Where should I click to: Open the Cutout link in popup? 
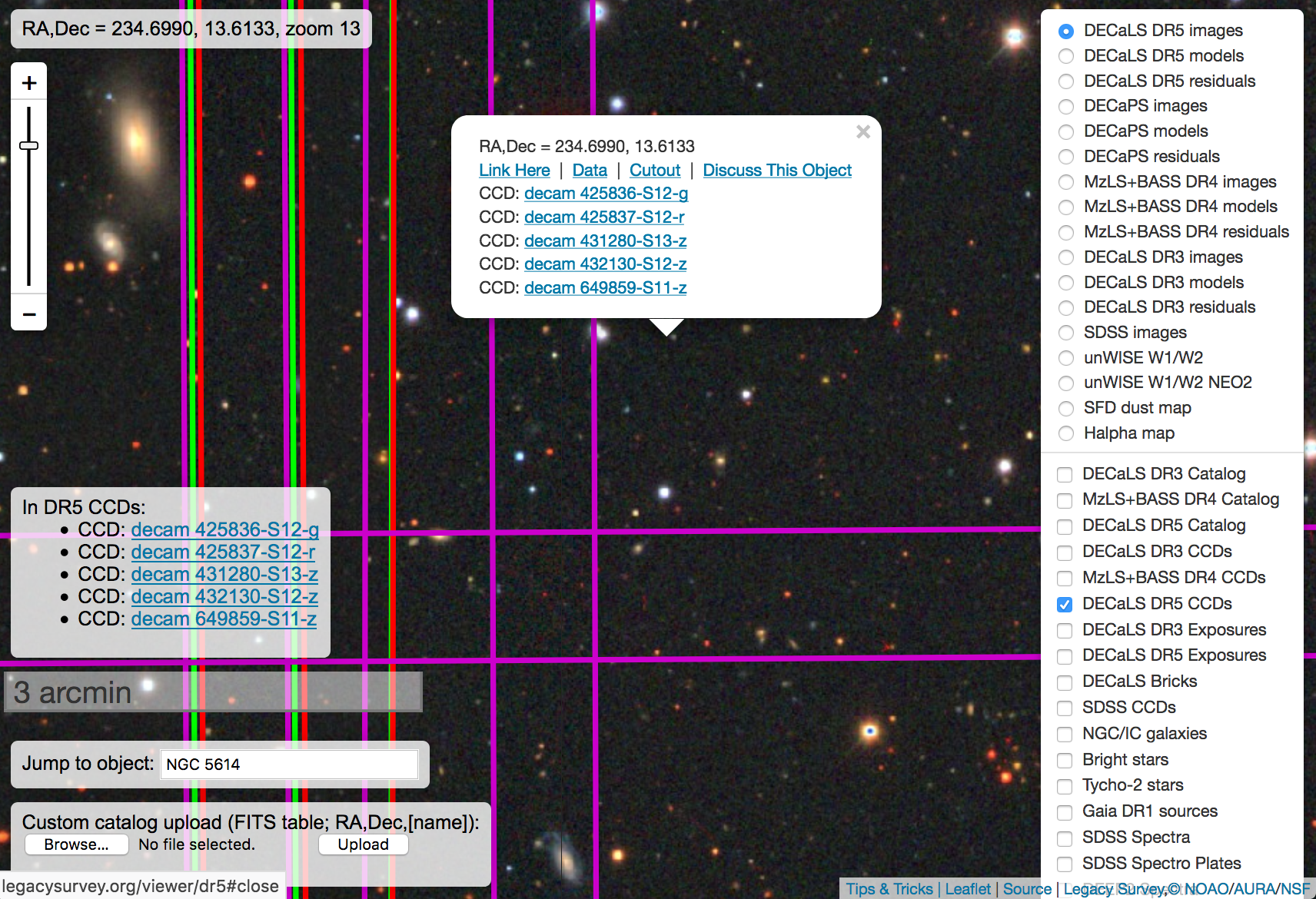pos(655,171)
